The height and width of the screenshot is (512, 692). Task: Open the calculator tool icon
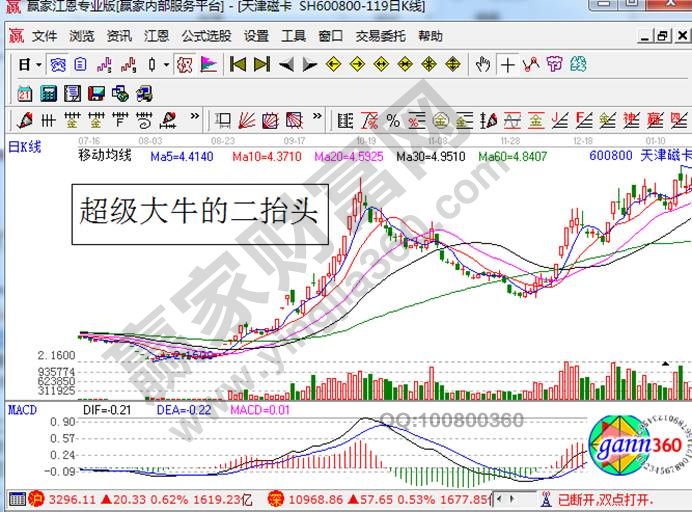coord(49,94)
